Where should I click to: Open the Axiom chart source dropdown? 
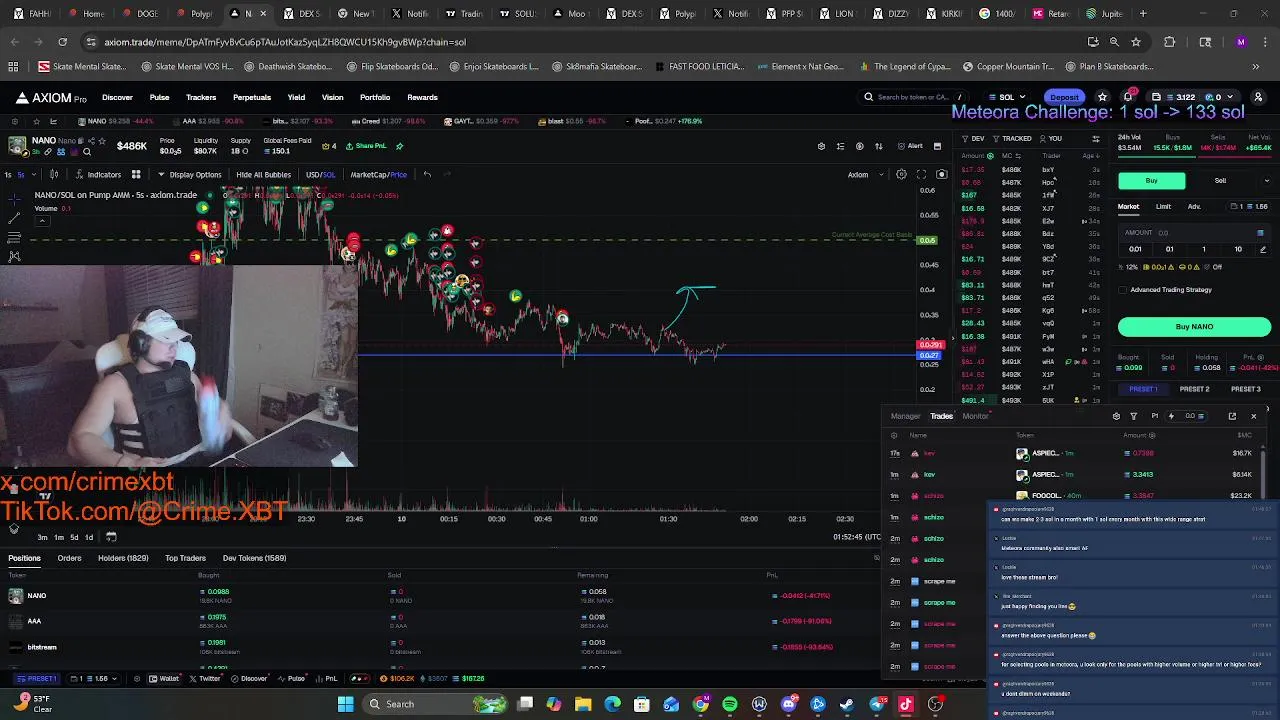[866, 175]
